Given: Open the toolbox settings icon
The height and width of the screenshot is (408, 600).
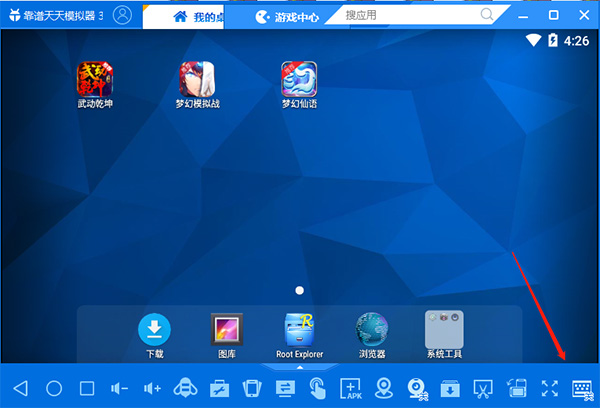Looking at the screenshot, I should pyautogui.click(x=219, y=388).
